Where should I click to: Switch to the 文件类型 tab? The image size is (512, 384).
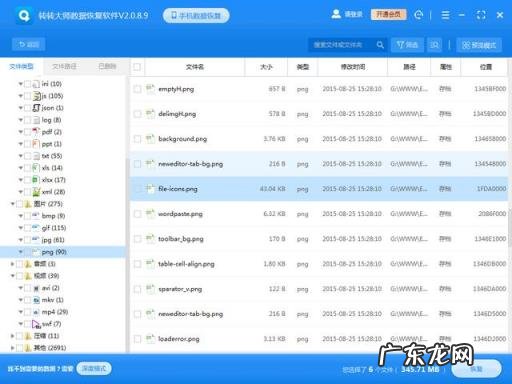tap(21, 66)
